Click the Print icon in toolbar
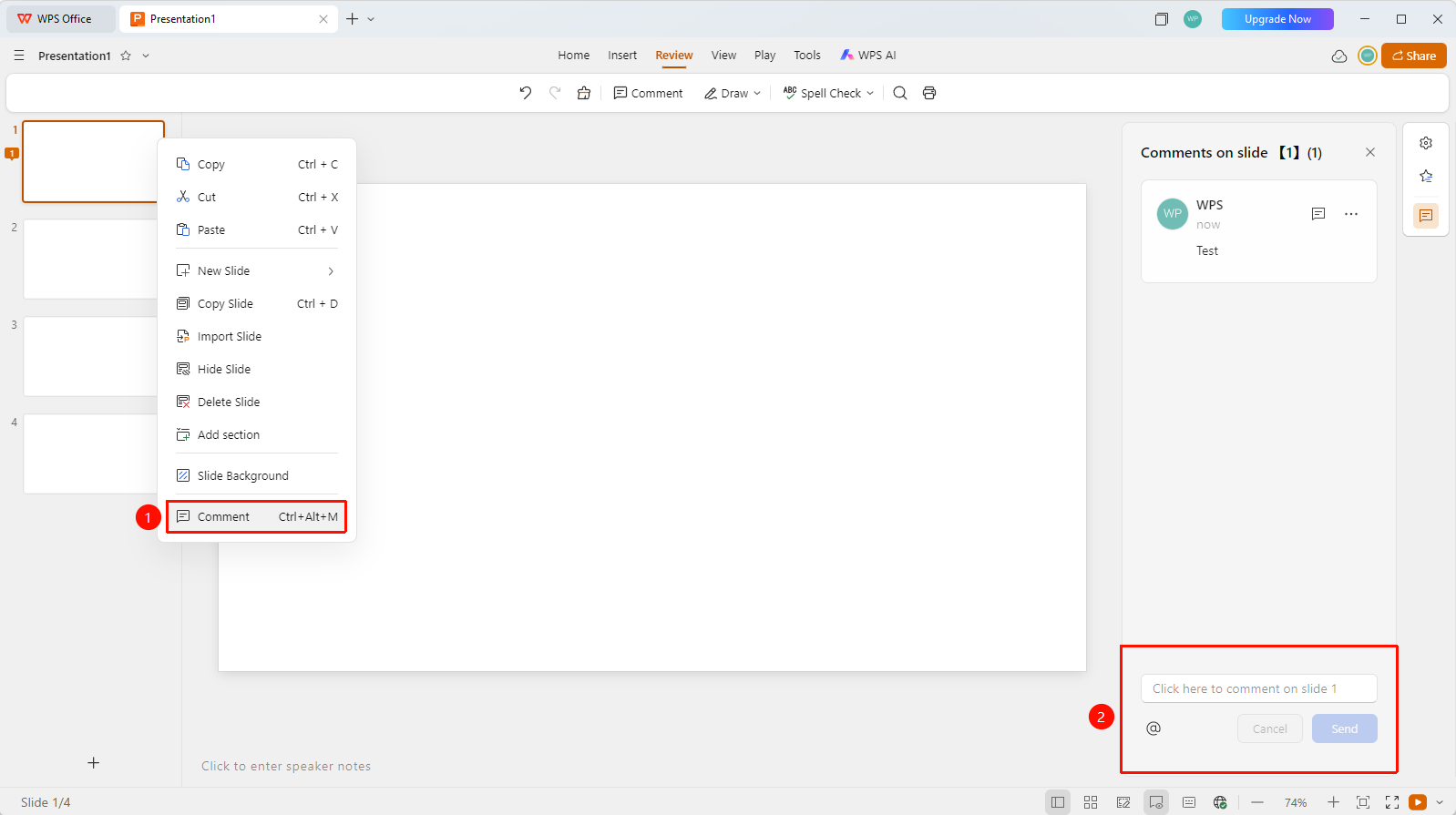The height and width of the screenshot is (815, 1456). [x=929, y=93]
